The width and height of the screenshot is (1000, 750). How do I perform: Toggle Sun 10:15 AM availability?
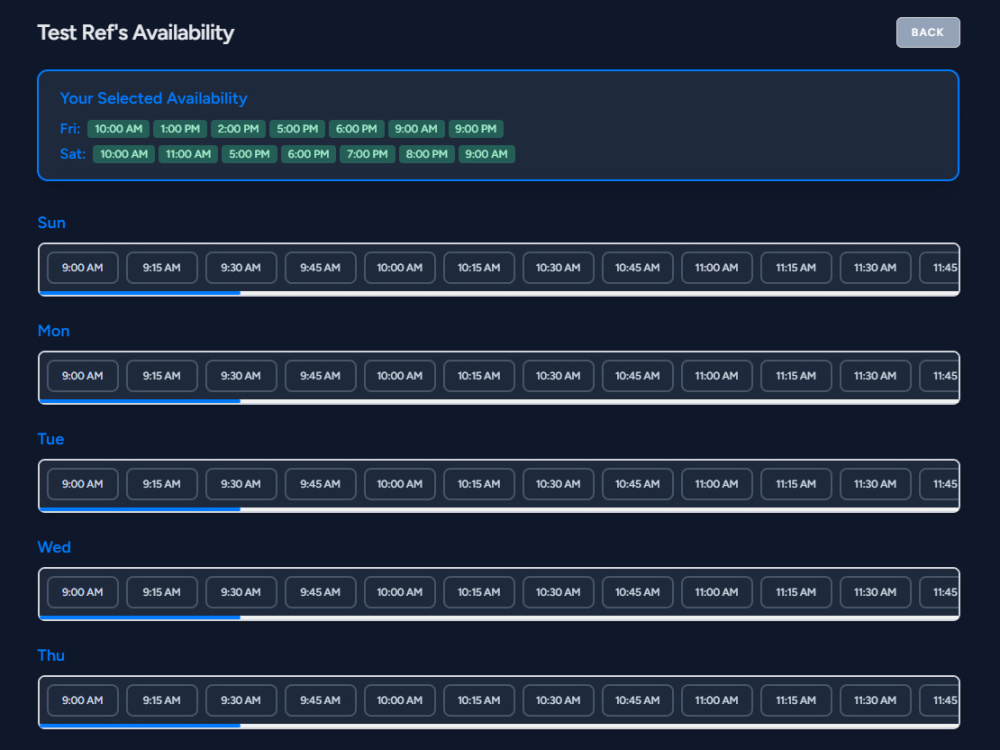[479, 268]
